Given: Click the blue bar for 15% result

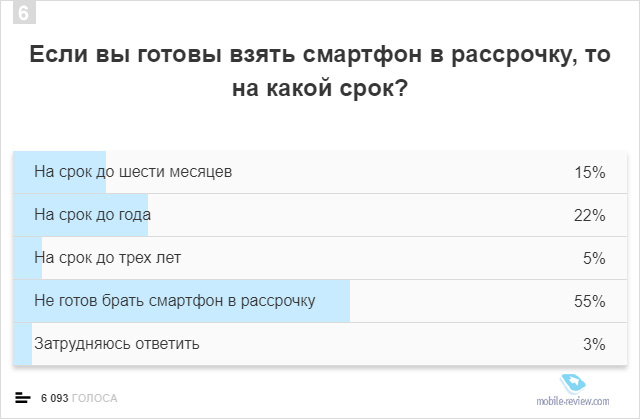Looking at the screenshot, I should (60, 172).
